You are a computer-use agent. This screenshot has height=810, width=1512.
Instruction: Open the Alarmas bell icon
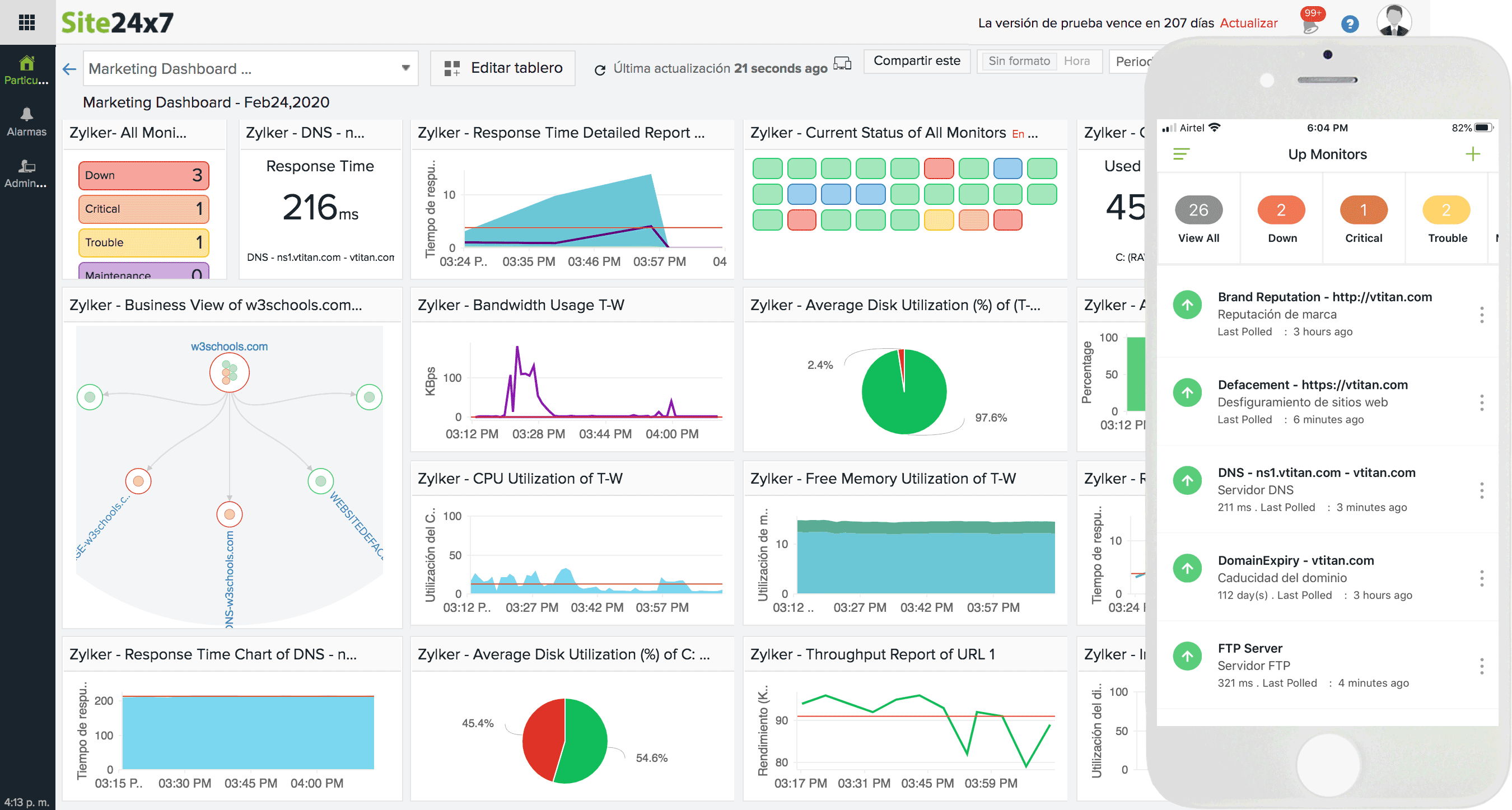coord(26,122)
